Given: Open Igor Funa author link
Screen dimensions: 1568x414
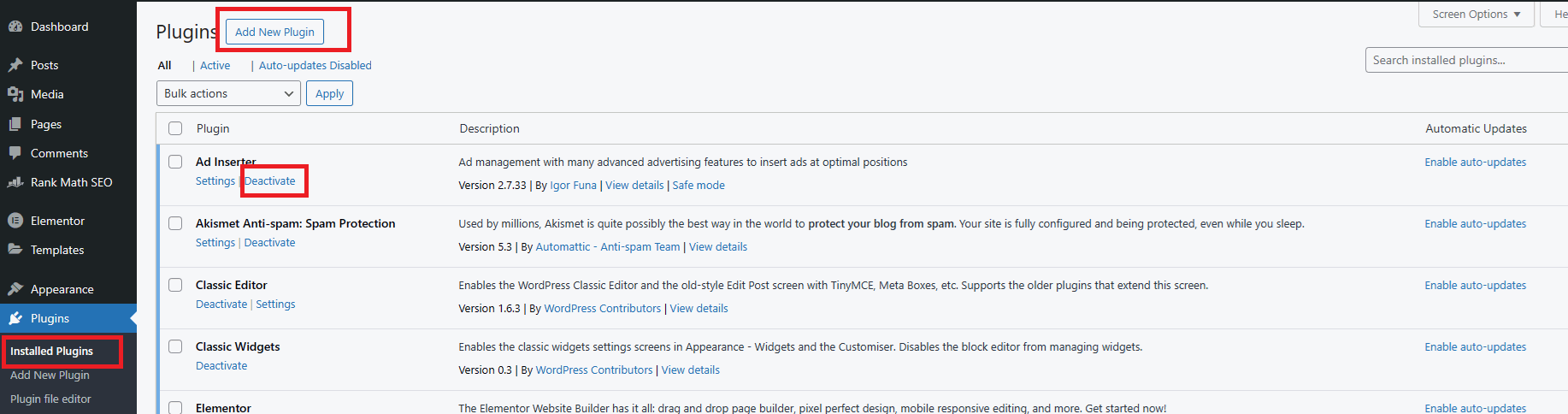Looking at the screenshot, I should pos(573,185).
